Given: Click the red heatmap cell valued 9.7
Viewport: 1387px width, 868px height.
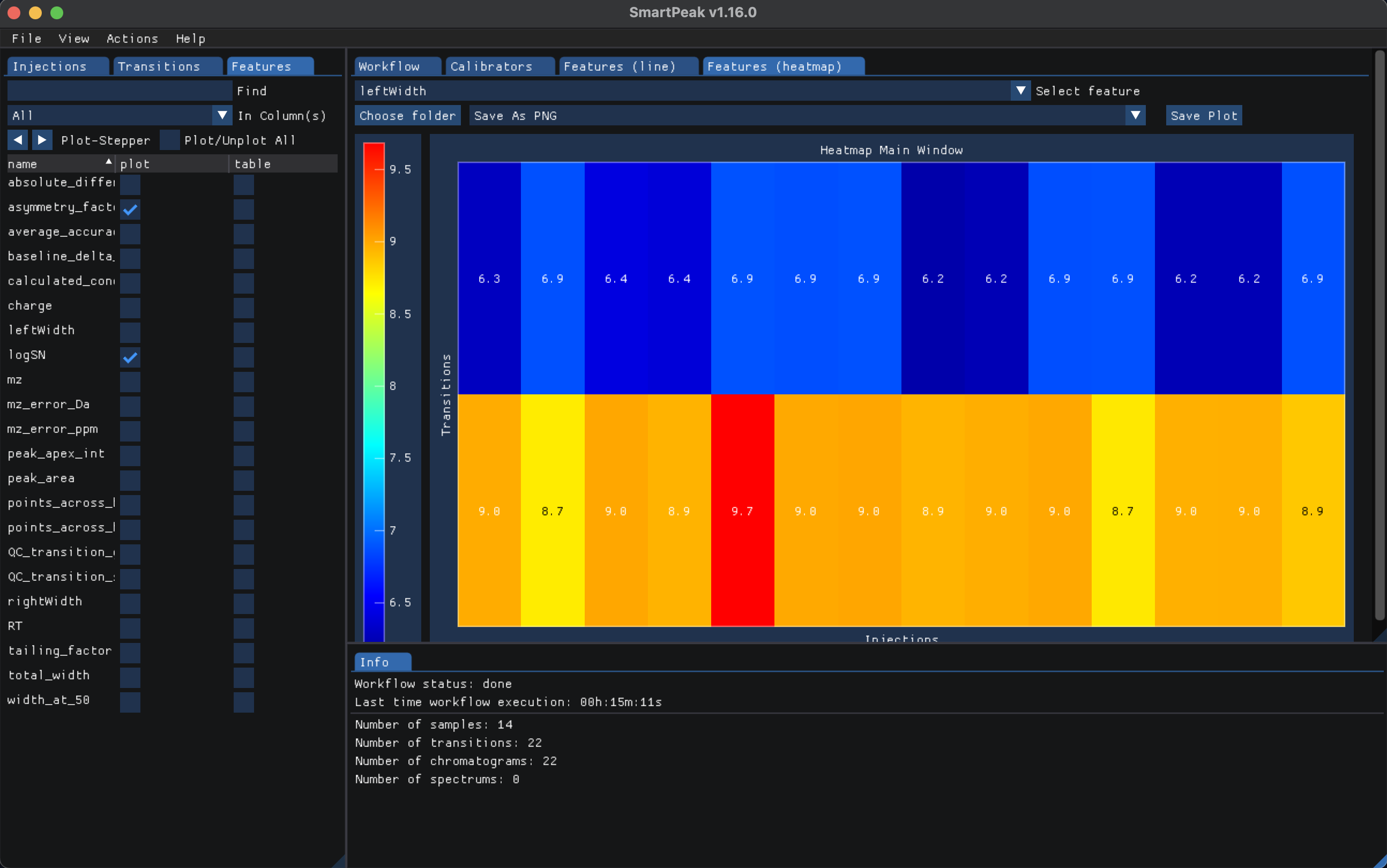Looking at the screenshot, I should click(x=742, y=510).
